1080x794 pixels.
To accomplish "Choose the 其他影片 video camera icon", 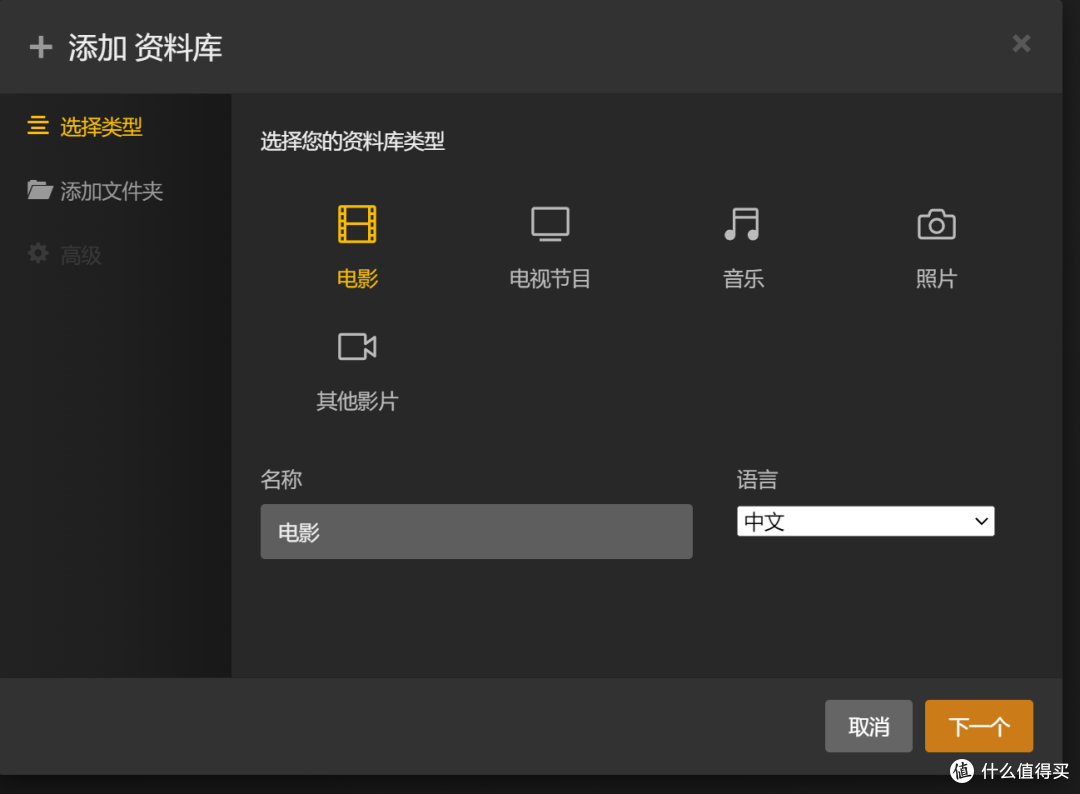I will tap(357, 346).
